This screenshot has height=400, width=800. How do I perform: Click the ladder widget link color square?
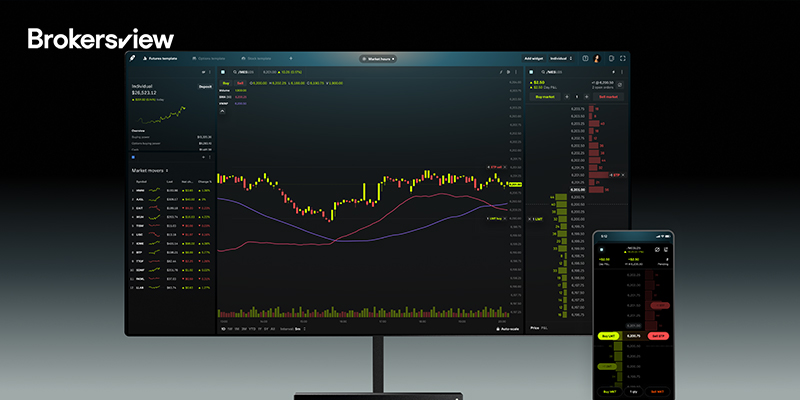coord(531,72)
